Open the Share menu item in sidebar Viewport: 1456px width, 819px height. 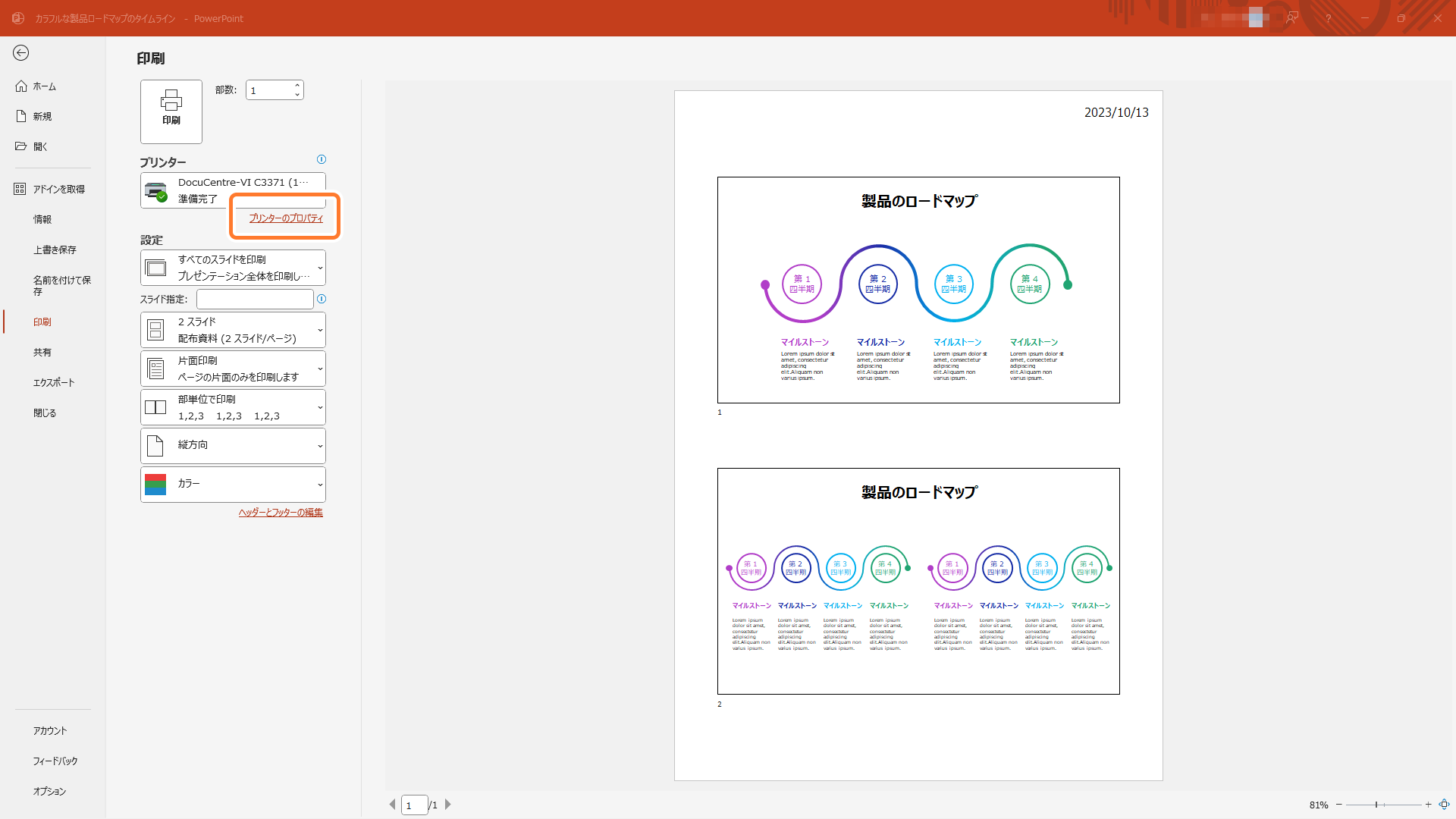(42, 353)
